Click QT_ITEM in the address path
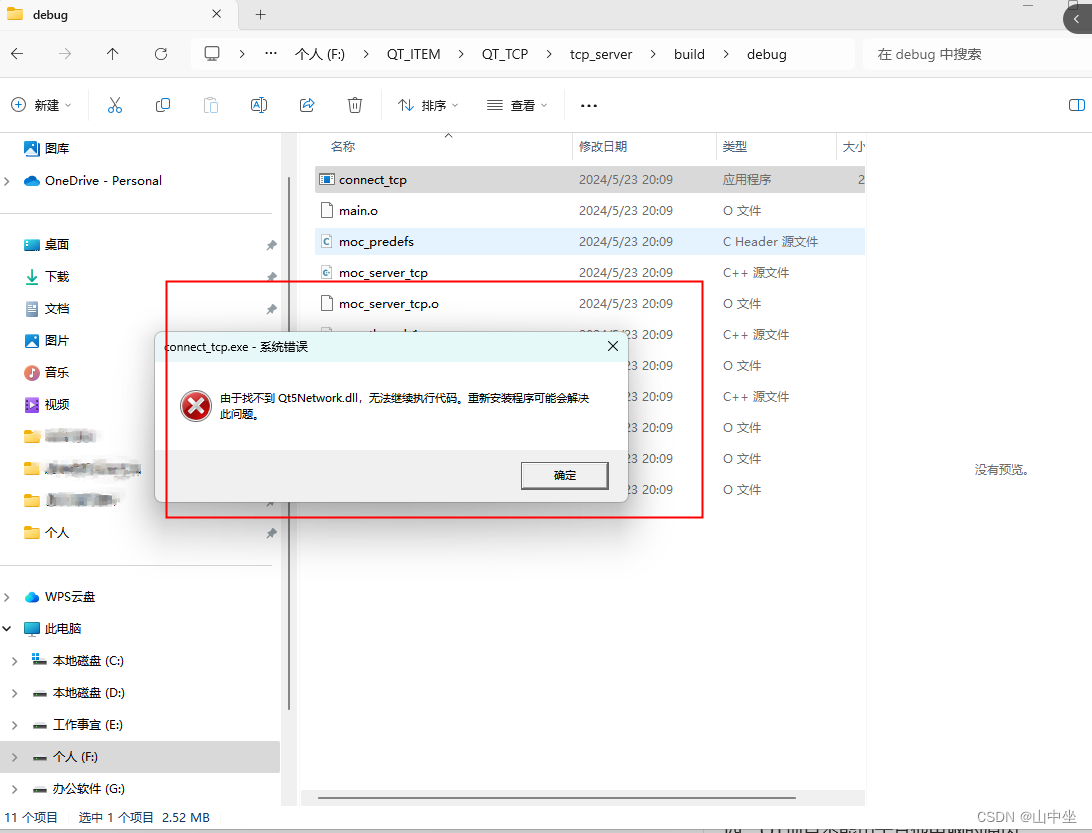The image size is (1092, 833). tap(414, 54)
